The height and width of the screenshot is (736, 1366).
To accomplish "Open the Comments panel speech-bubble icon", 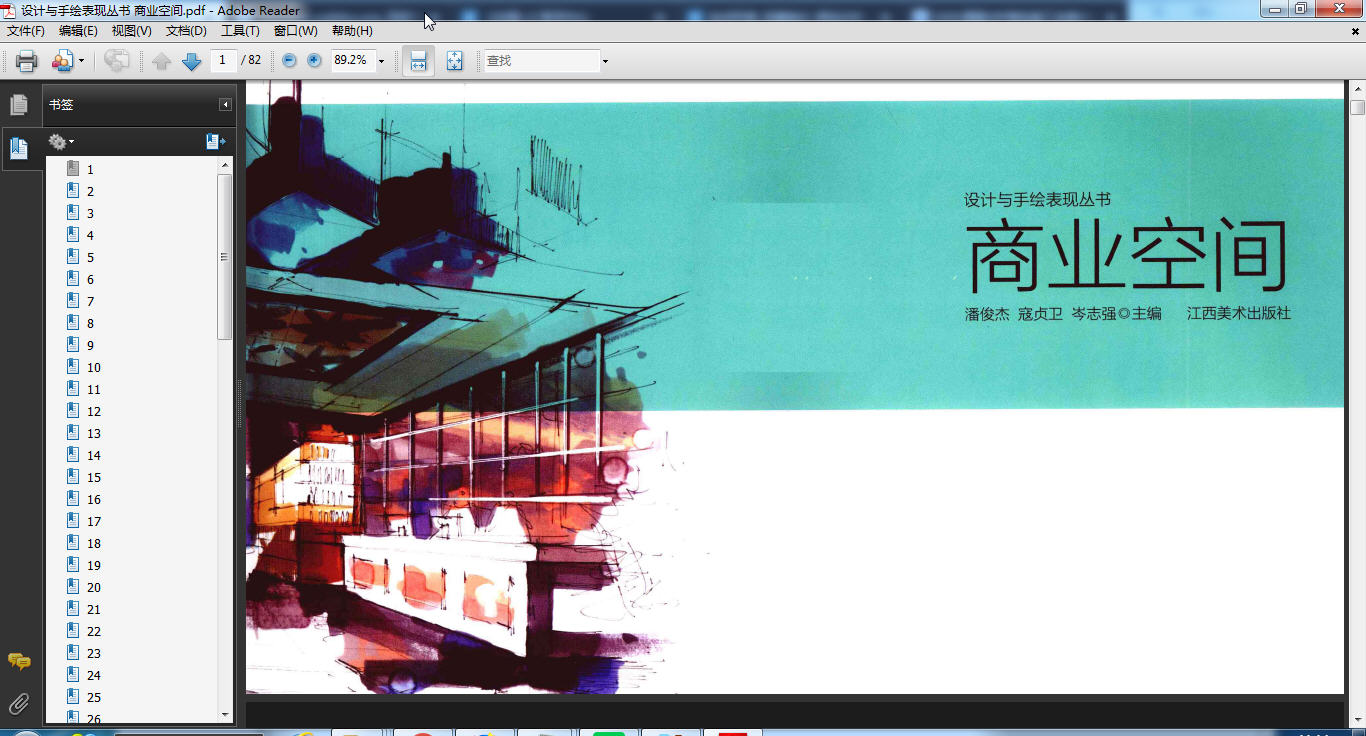I will [19, 661].
